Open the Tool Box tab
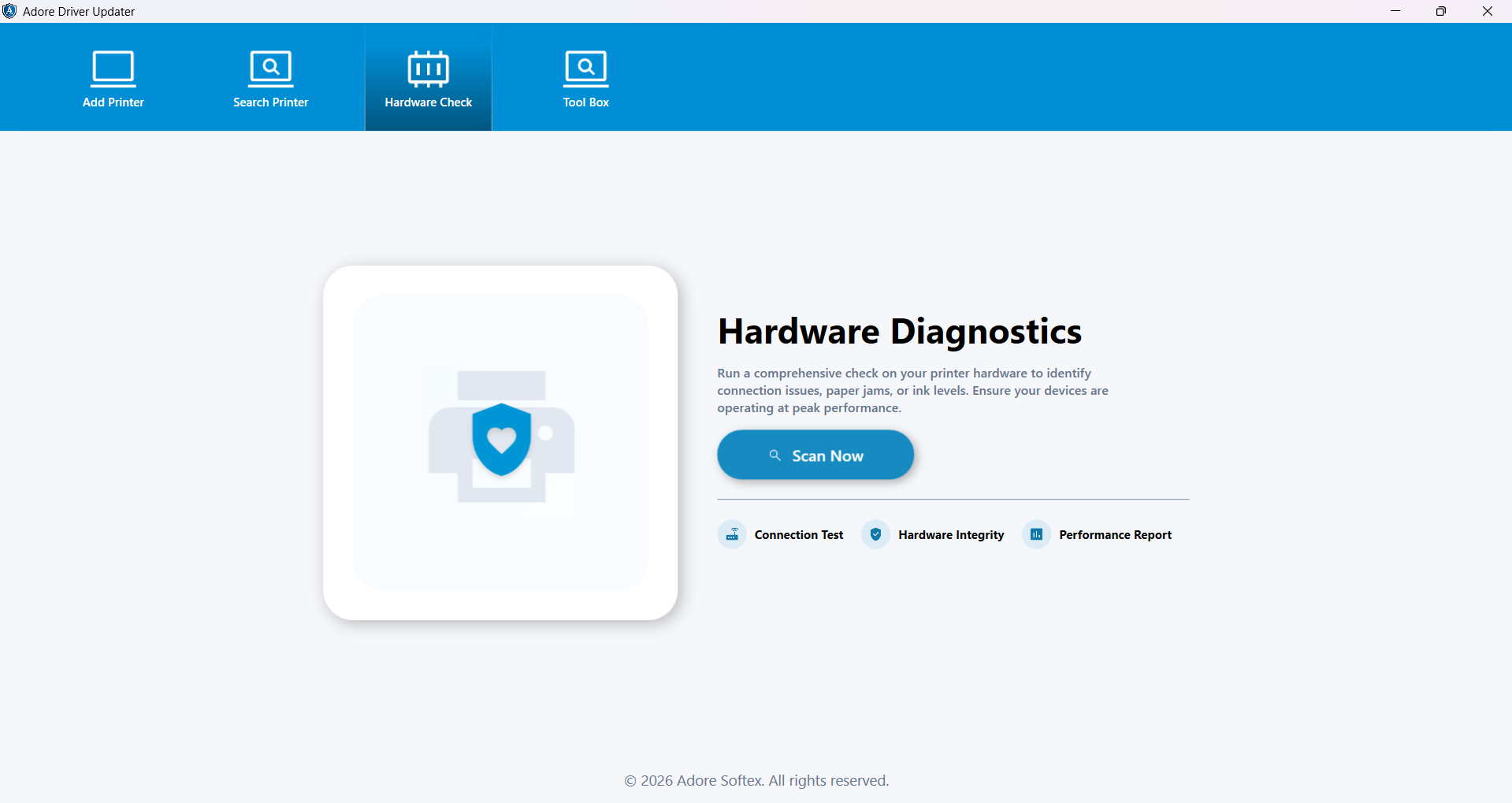The image size is (1512, 803). (585, 79)
